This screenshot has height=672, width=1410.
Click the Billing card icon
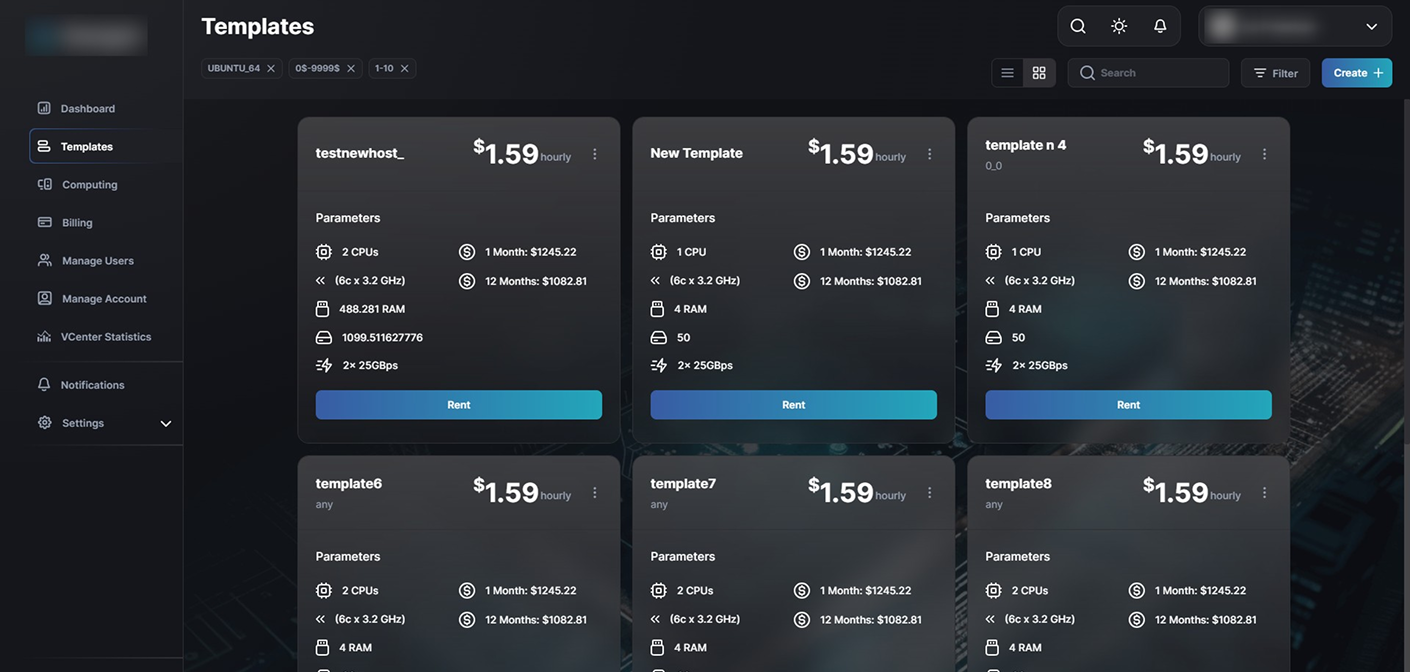click(44, 222)
